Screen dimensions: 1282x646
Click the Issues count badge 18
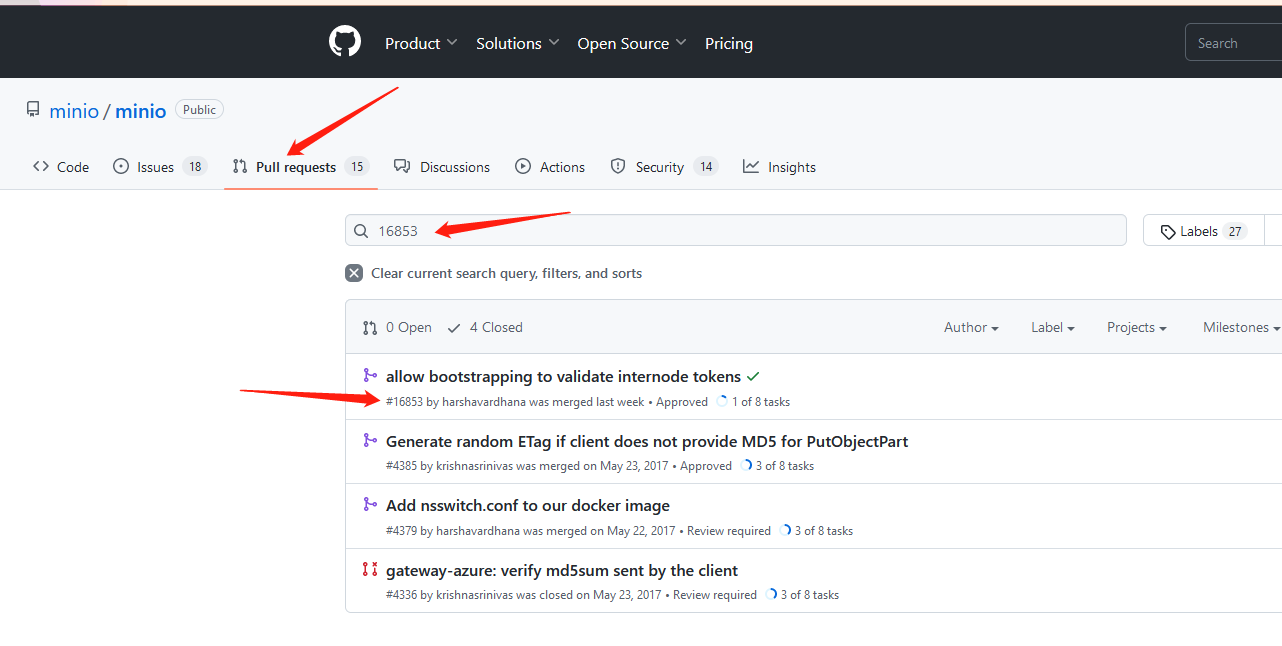click(195, 167)
